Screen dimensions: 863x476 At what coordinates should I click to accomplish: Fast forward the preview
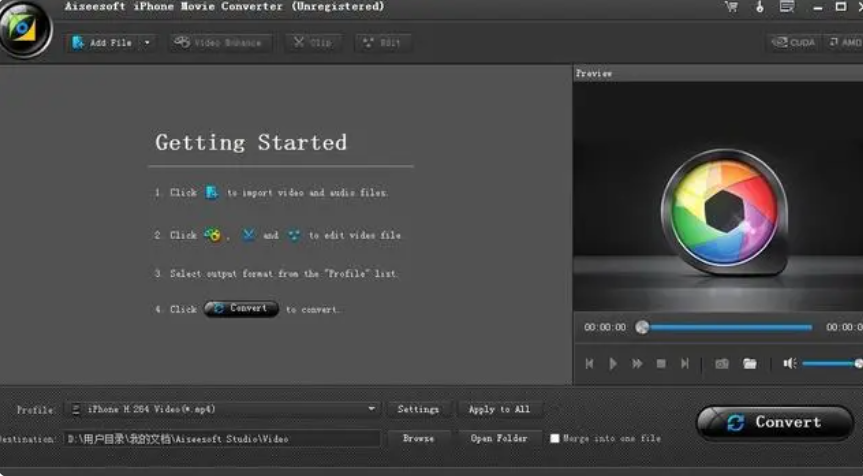click(637, 363)
